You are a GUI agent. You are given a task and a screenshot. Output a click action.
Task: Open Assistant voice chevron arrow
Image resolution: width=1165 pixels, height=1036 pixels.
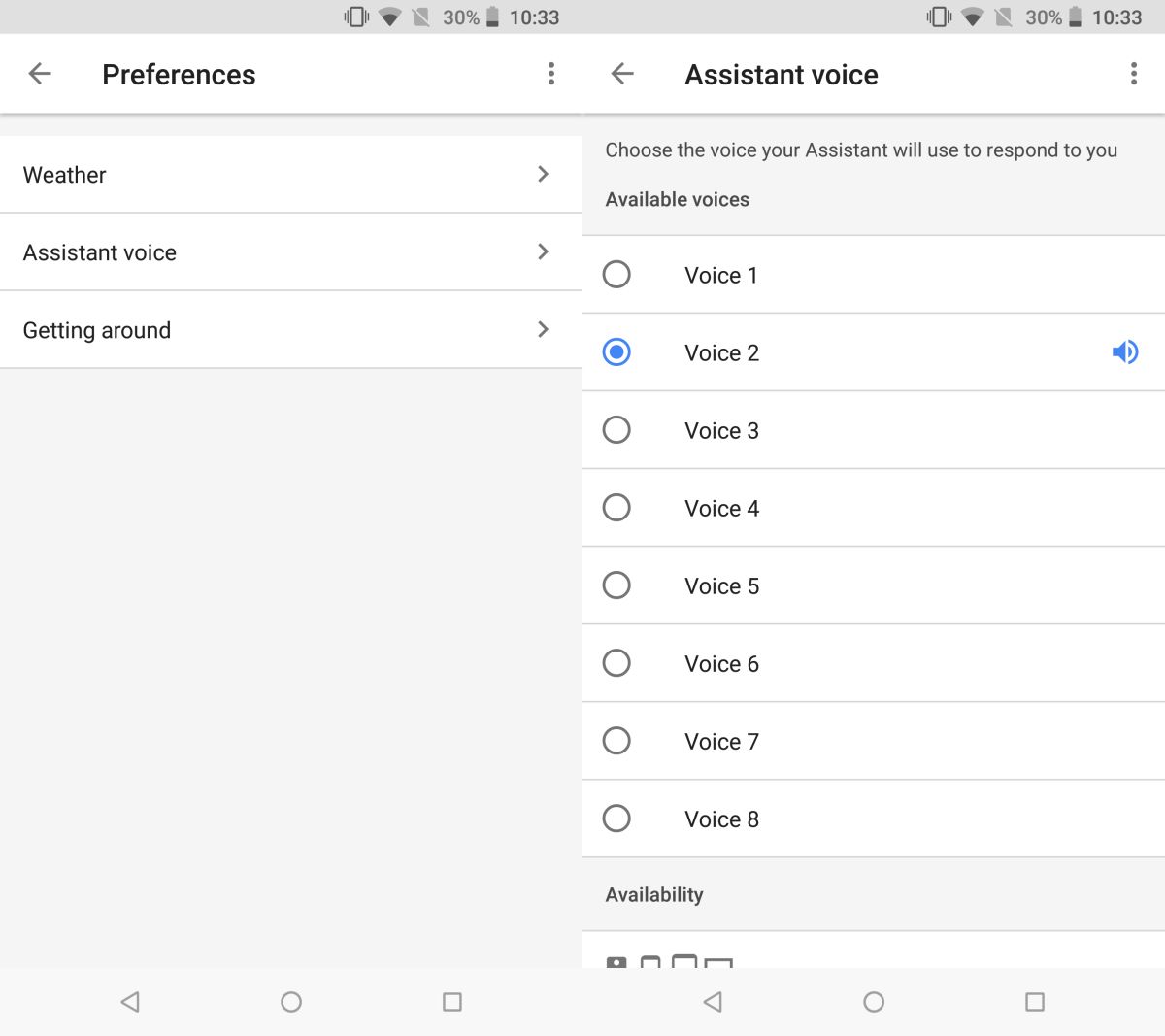(x=544, y=251)
